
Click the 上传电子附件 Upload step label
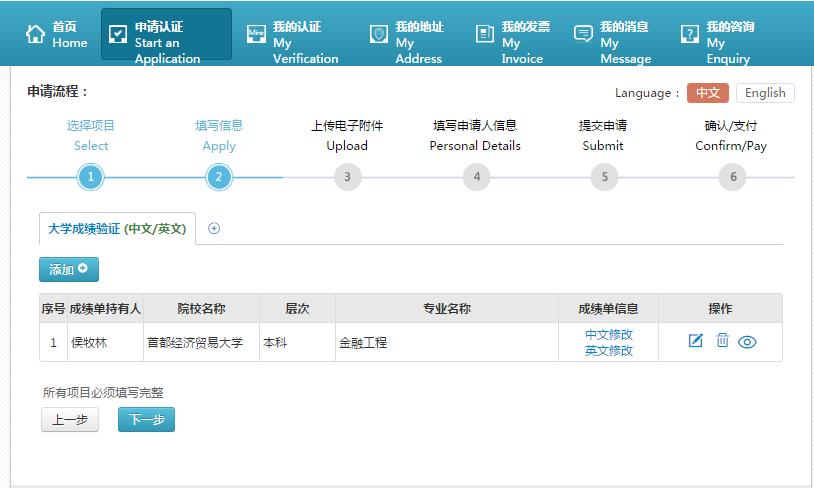(347, 135)
